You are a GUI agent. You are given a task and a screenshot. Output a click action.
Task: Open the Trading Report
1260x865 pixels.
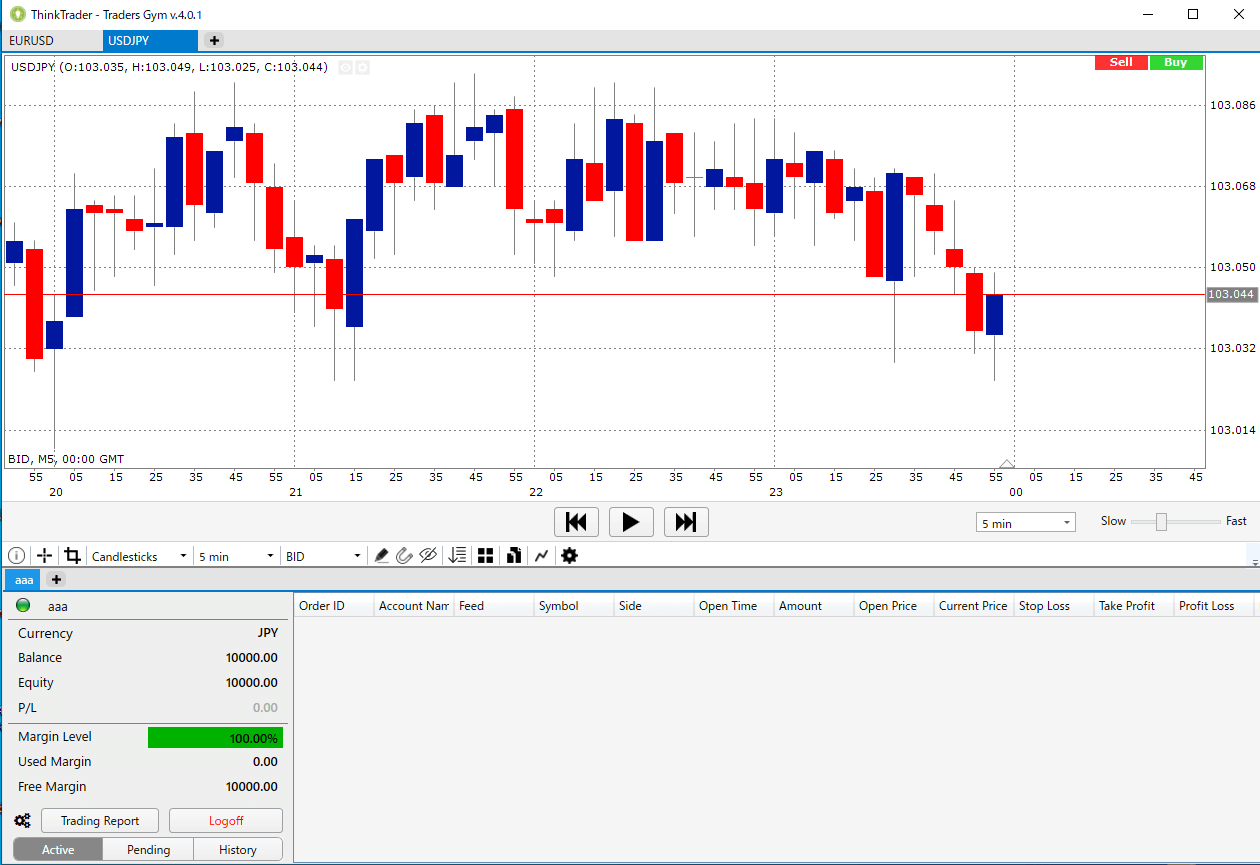coord(99,820)
